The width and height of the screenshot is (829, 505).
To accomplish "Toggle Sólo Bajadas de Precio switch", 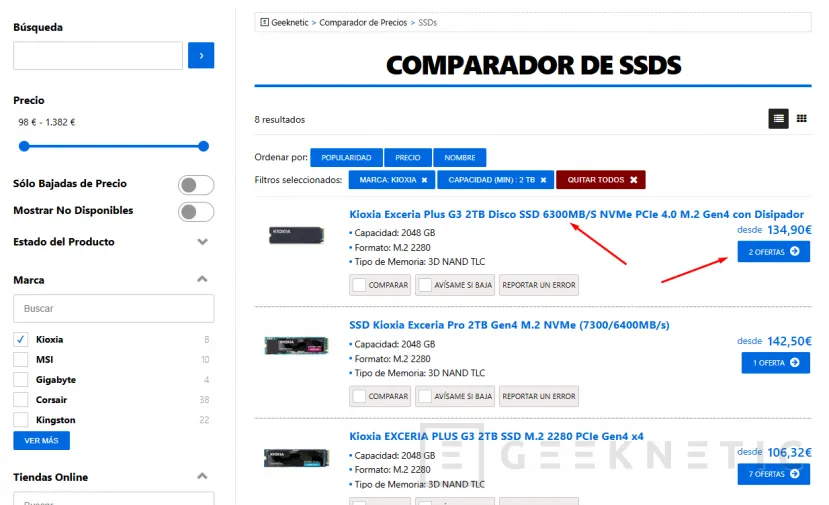I will (196, 185).
